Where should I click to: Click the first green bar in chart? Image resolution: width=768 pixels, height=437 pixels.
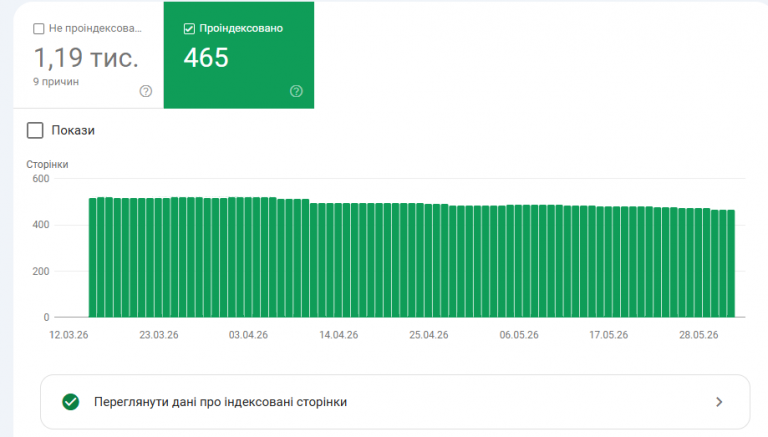point(93,258)
